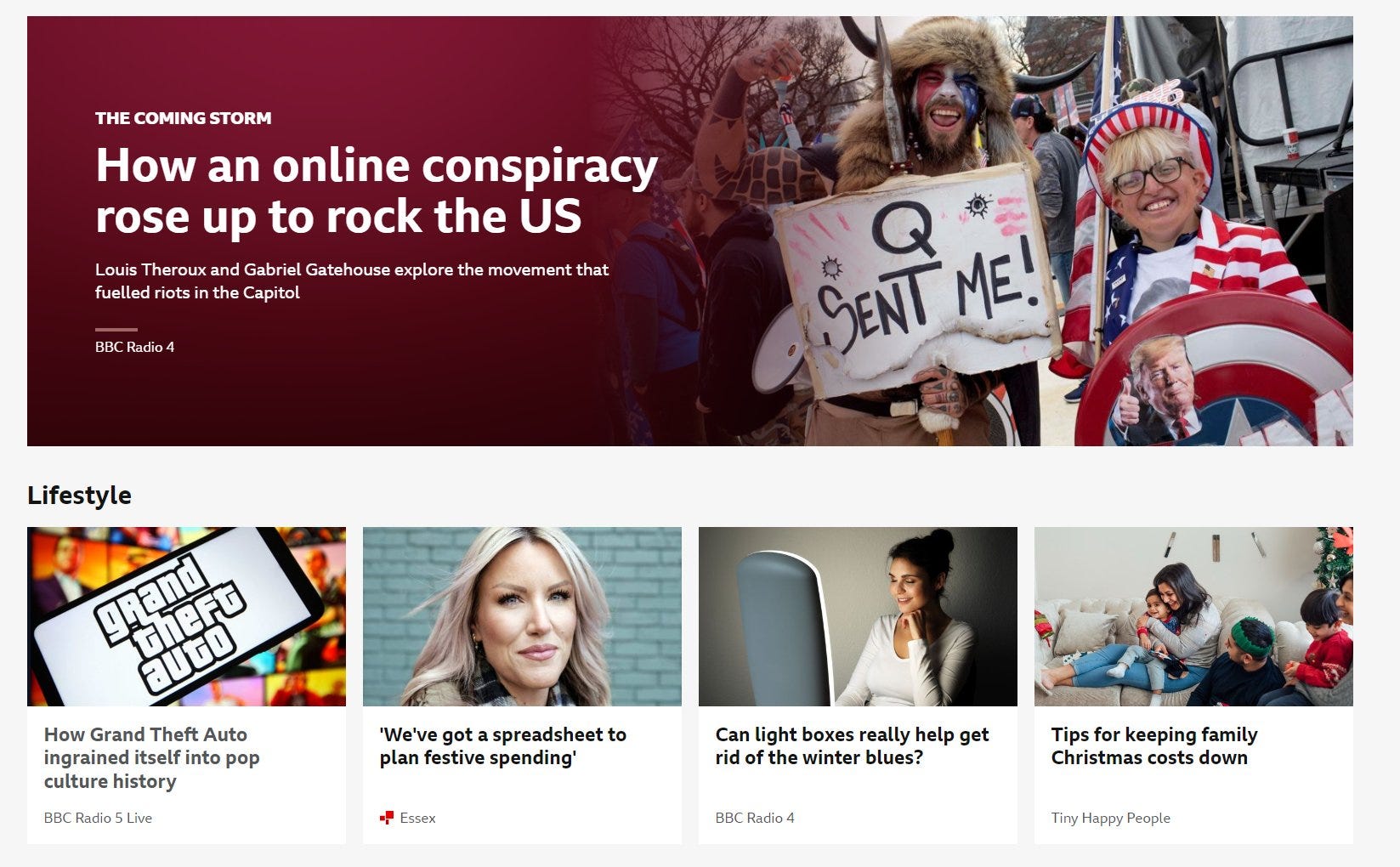
Task: Open the family Christmas sofa thumbnail
Action: point(1193,616)
